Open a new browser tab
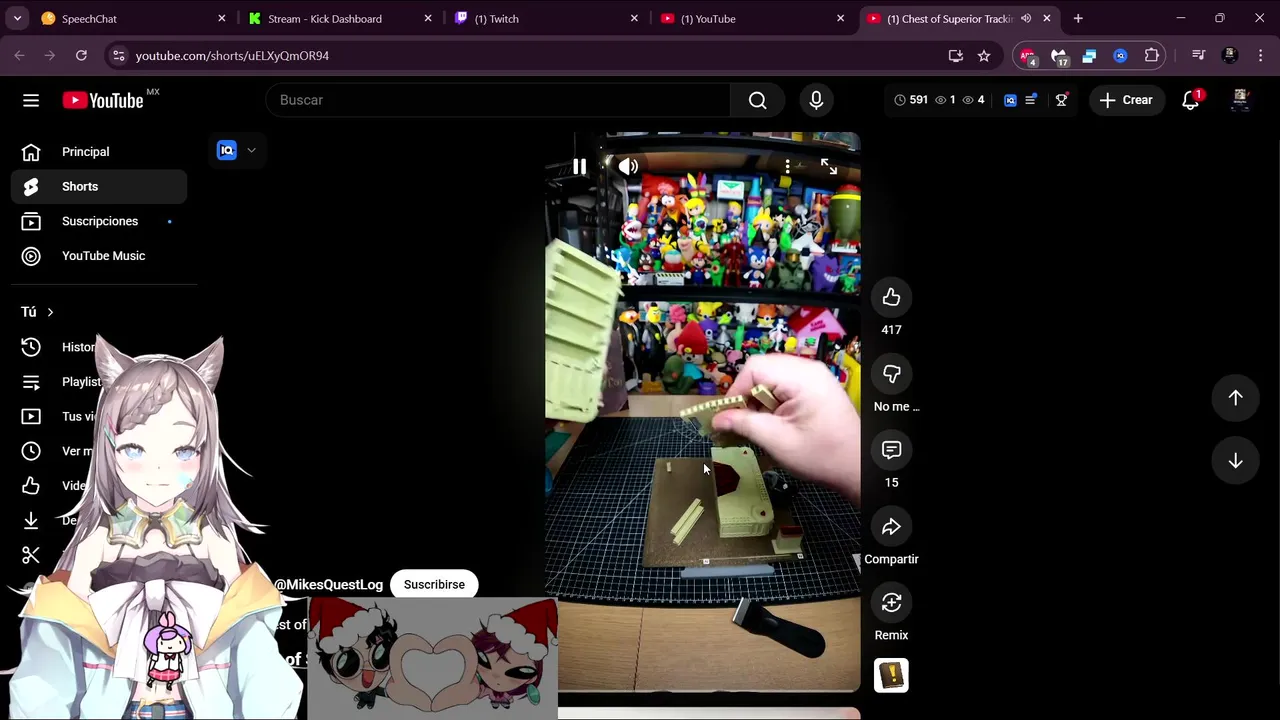Screen dimensions: 1280x720 point(1078,18)
